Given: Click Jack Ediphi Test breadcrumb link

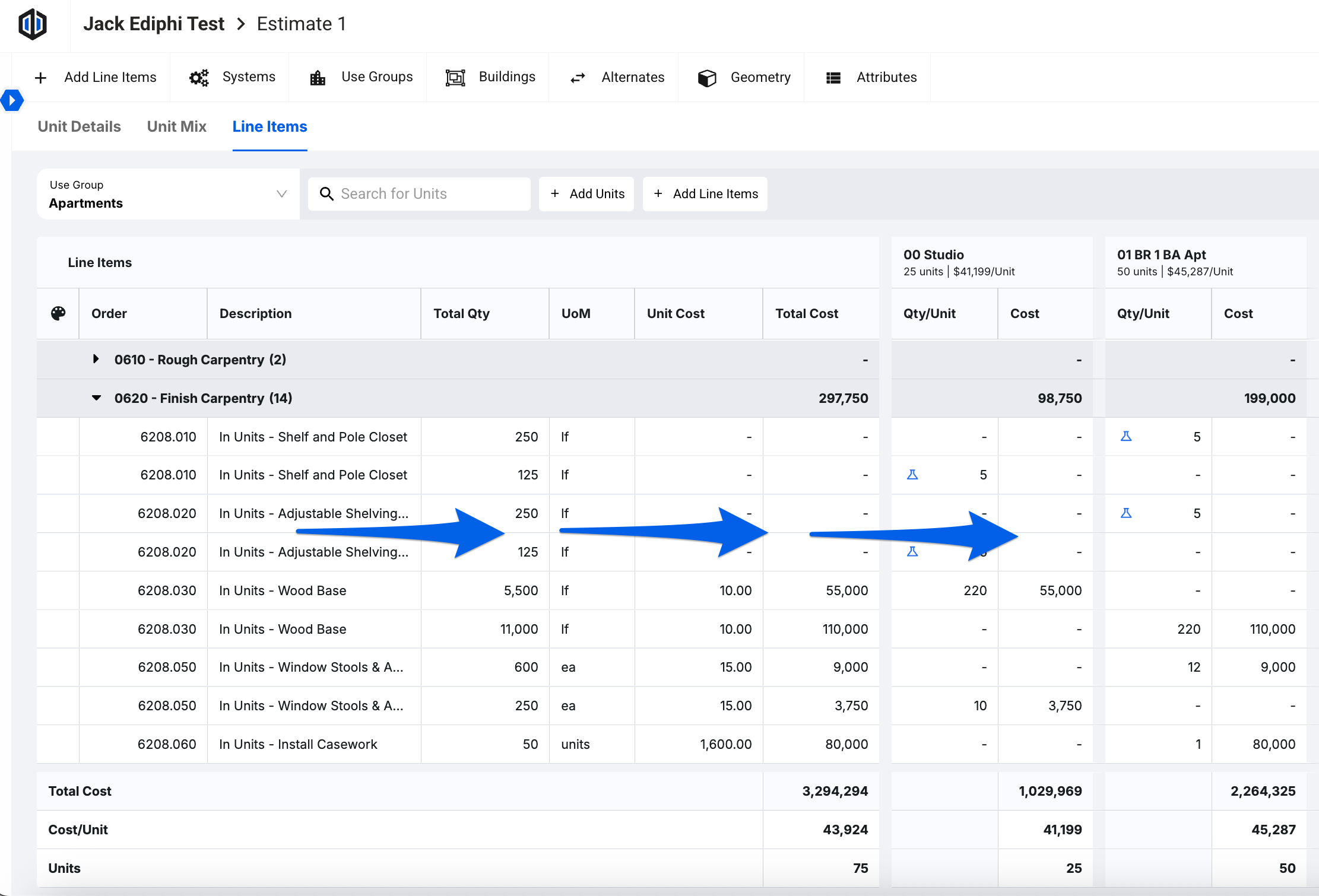Looking at the screenshot, I should [154, 24].
